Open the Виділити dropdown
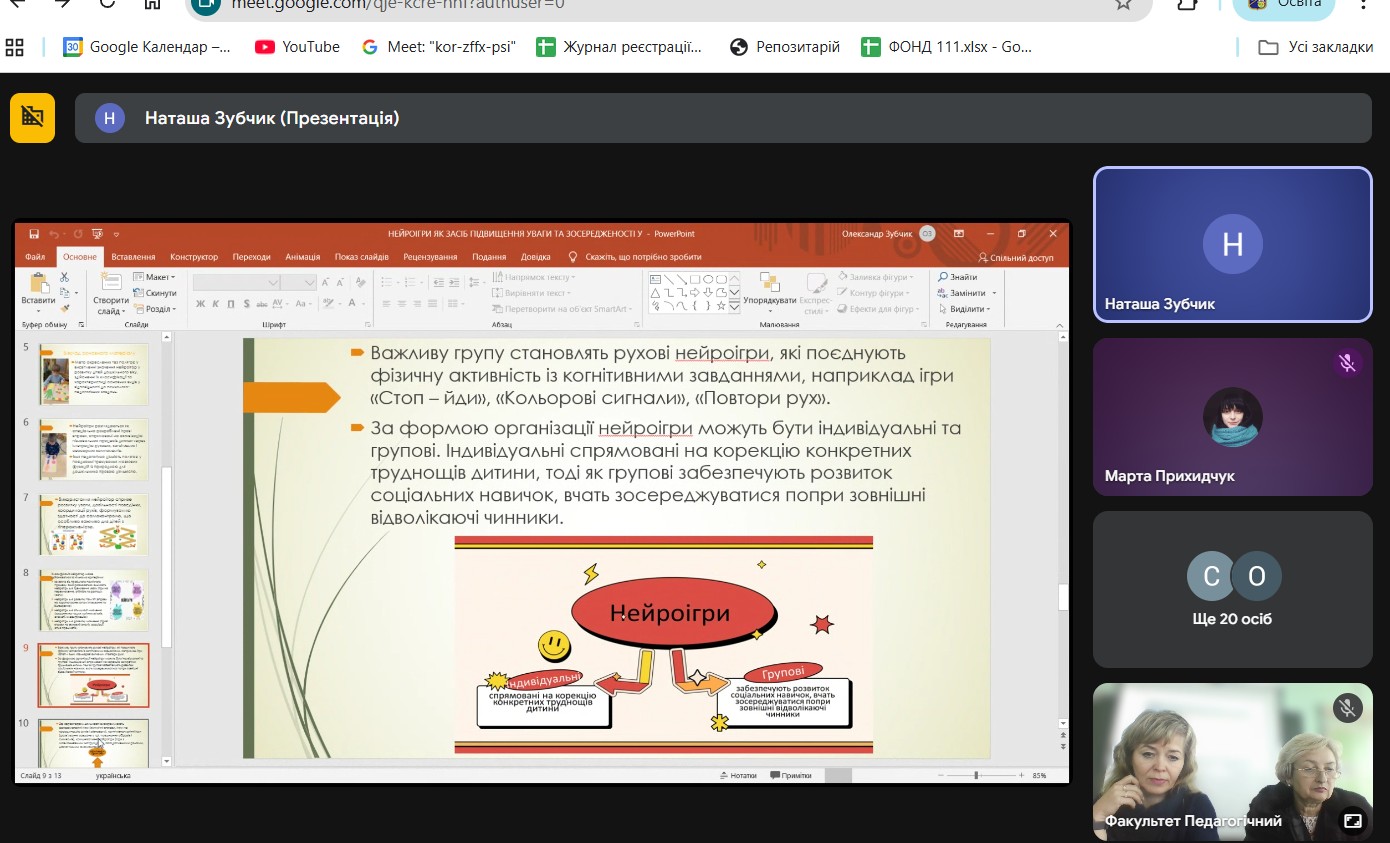1390x843 pixels. (x=966, y=309)
